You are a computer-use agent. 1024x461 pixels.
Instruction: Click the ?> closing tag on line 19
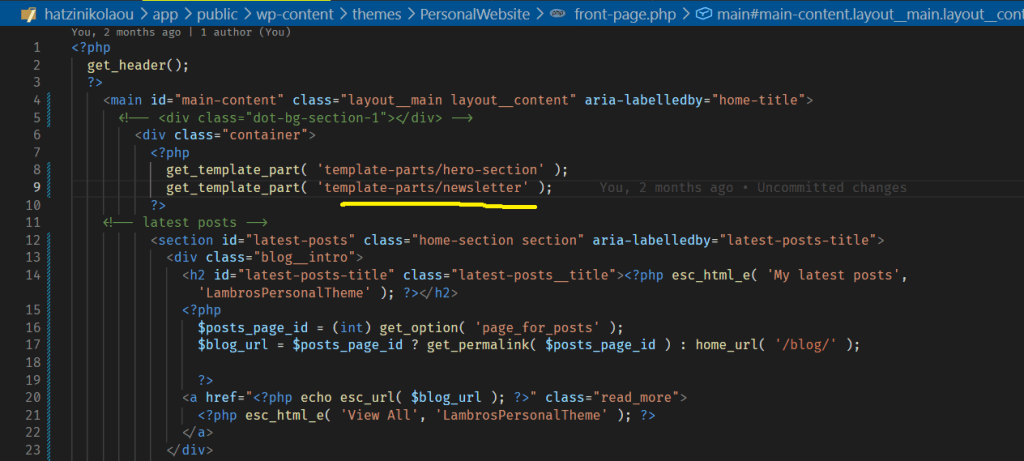pyautogui.click(x=205, y=380)
